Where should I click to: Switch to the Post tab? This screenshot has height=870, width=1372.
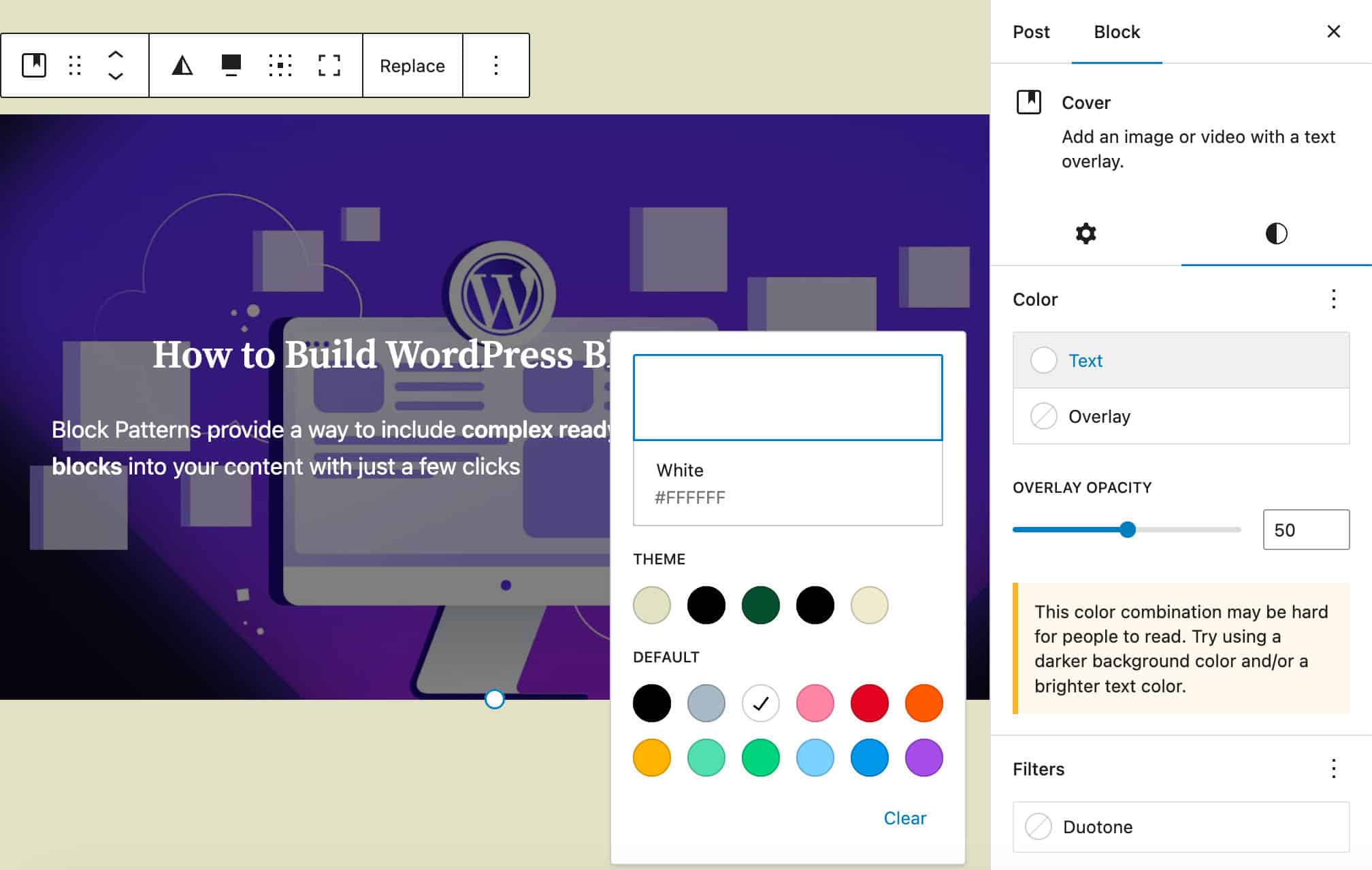click(1031, 31)
